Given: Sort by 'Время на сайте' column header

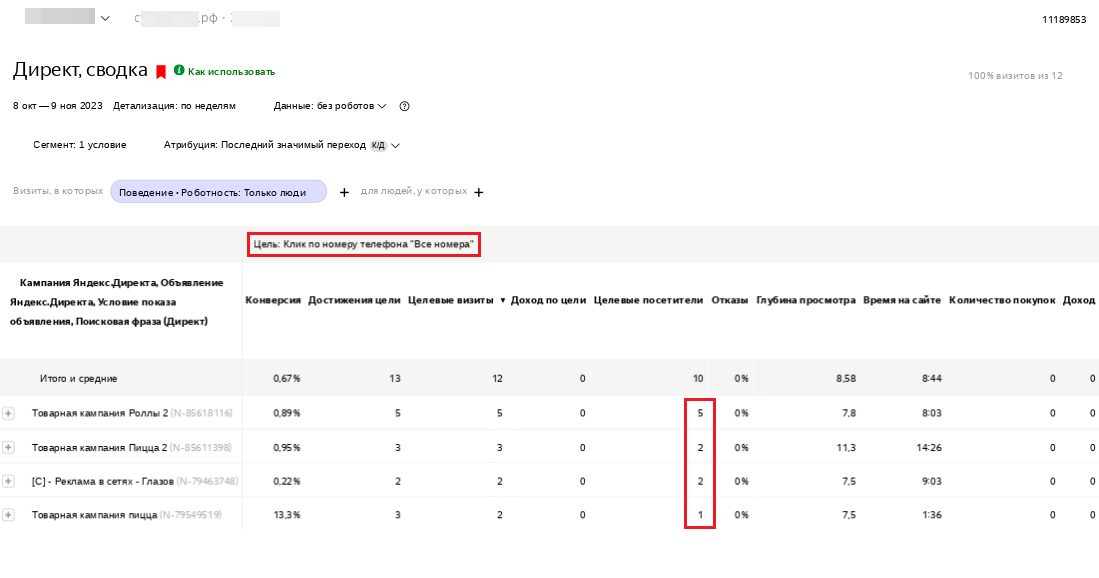Looking at the screenshot, I should click(902, 300).
